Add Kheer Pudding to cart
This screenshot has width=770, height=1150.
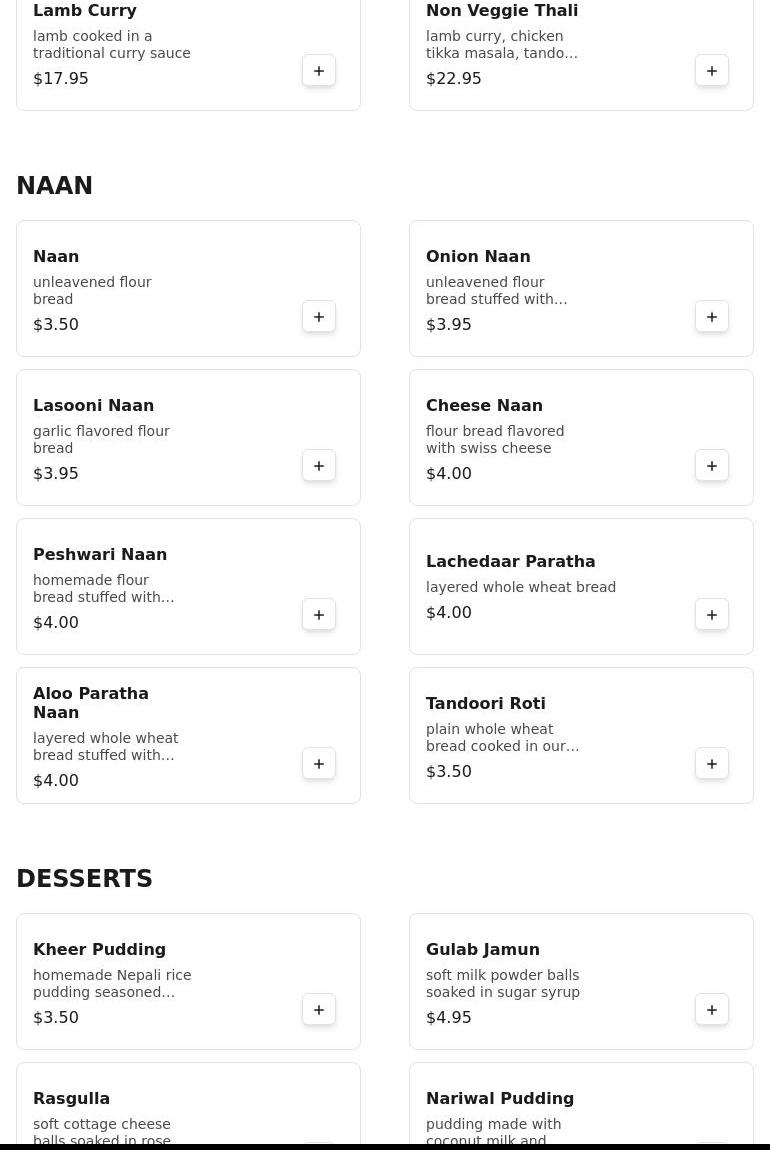(318, 1010)
